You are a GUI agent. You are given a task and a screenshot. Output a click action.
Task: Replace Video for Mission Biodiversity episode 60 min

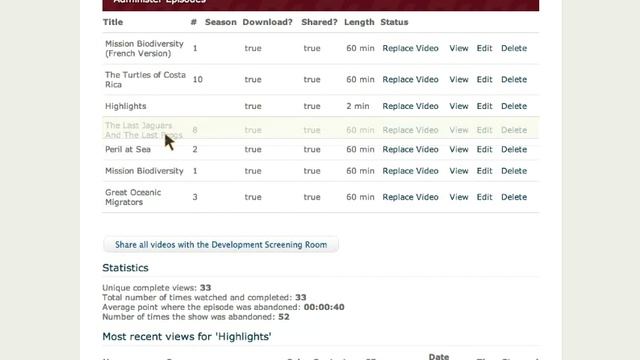[x=410, y=171]
